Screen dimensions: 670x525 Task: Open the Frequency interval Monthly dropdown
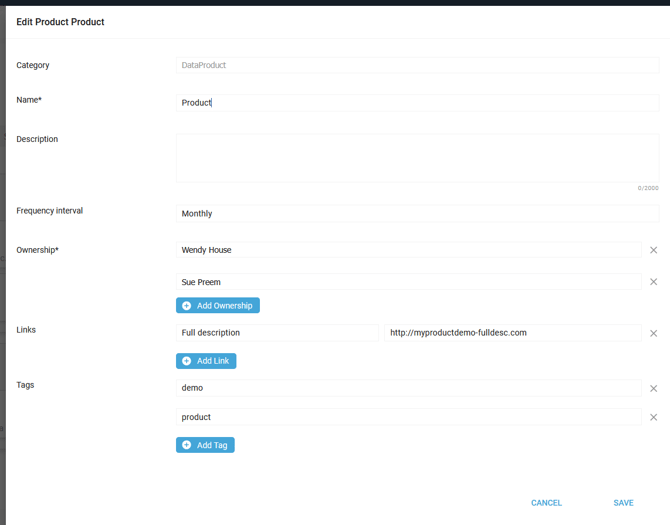[x=417, y=214]
